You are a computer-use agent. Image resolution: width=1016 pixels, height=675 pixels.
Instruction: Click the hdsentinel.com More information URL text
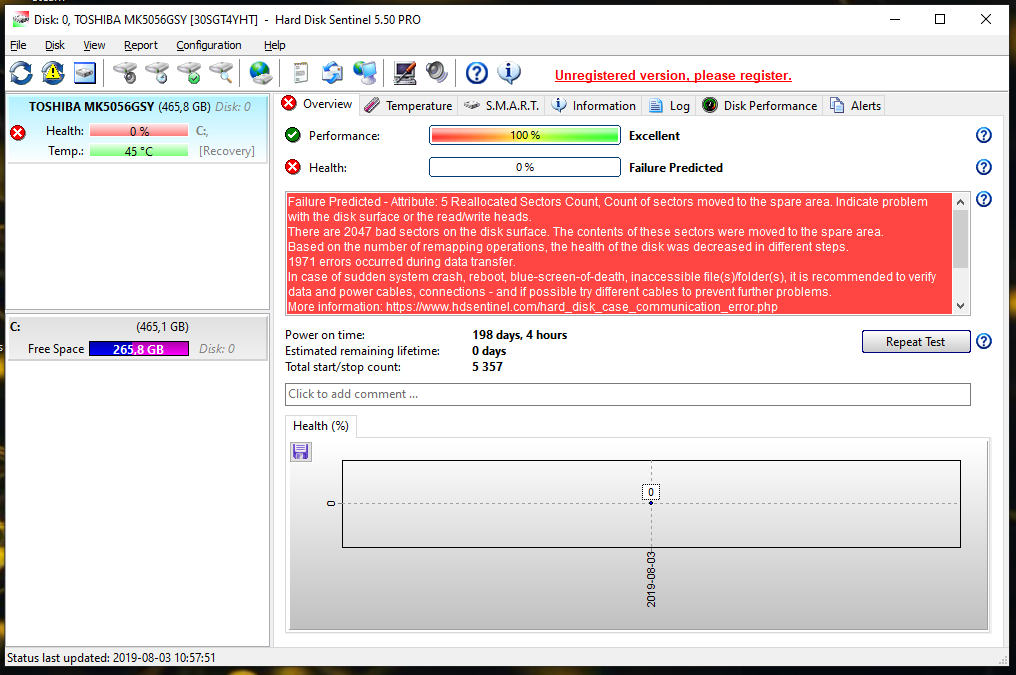point(582,307)
